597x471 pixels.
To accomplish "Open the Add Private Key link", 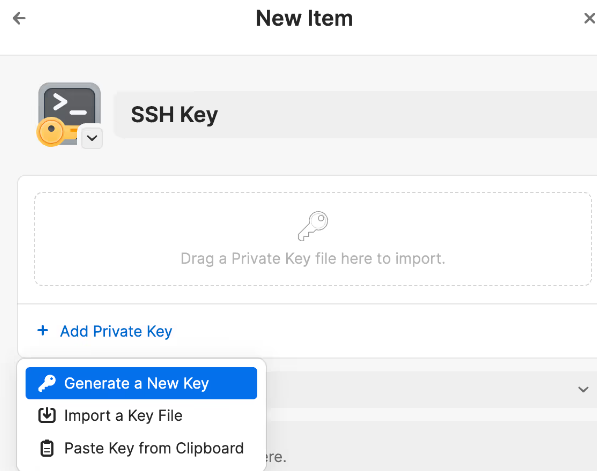I will 116,331.
